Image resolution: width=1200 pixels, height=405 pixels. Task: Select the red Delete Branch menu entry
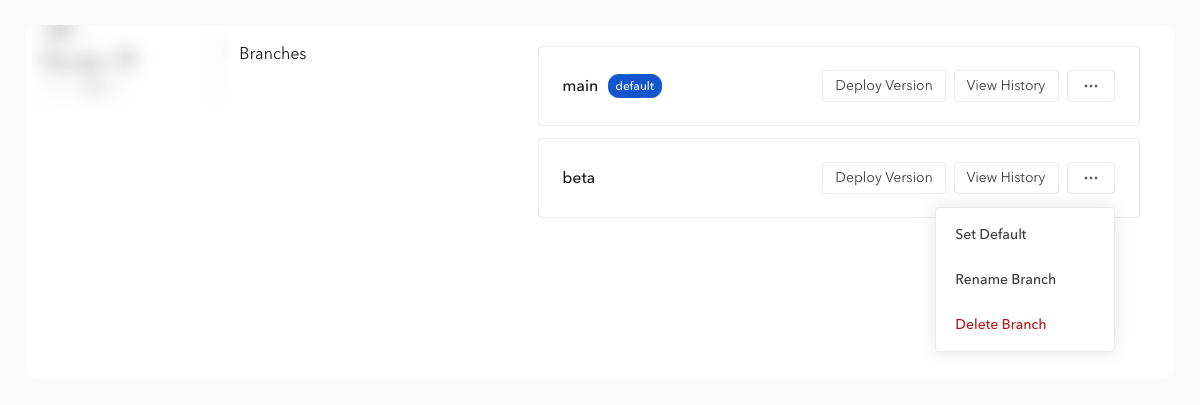(x=1000, y=324)
